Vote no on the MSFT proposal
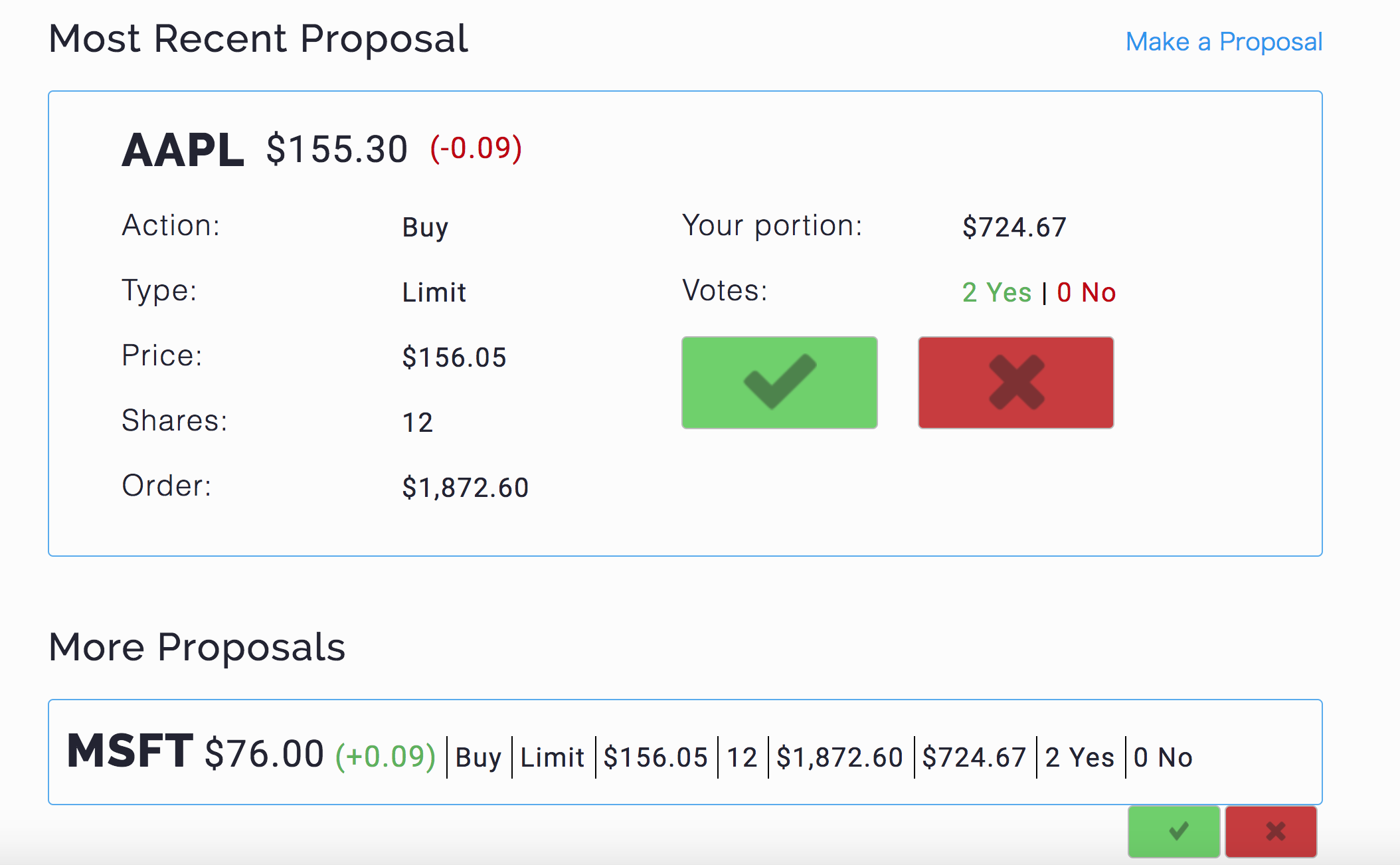The width and height of the screenshot is (1400, 865). click(1271, 831)
